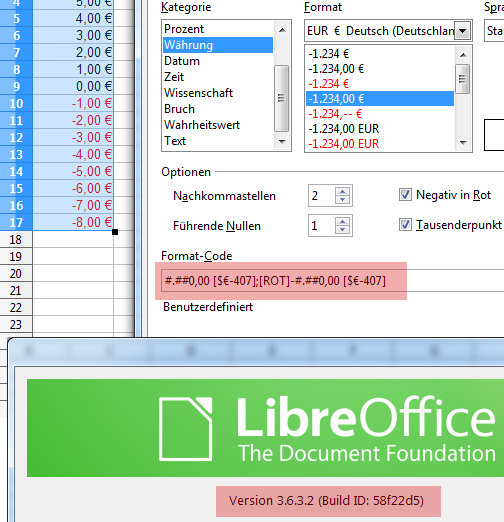Select row header 5
Viewport: 504px width, 522px height.
point(16,19)
